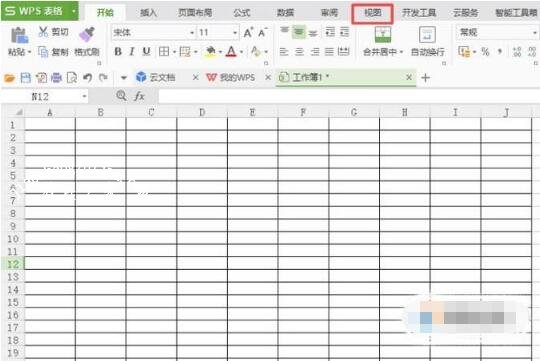Toggle italic formatting
This screenshot has height=361, width=540.
tap(132, 52)
